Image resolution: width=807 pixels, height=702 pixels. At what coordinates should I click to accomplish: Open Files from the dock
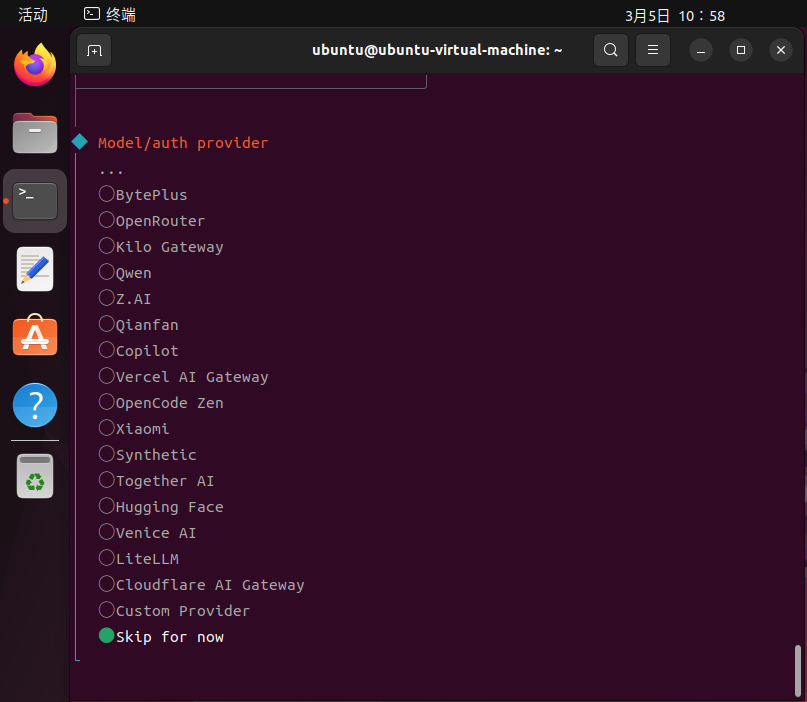coord(35,133)
